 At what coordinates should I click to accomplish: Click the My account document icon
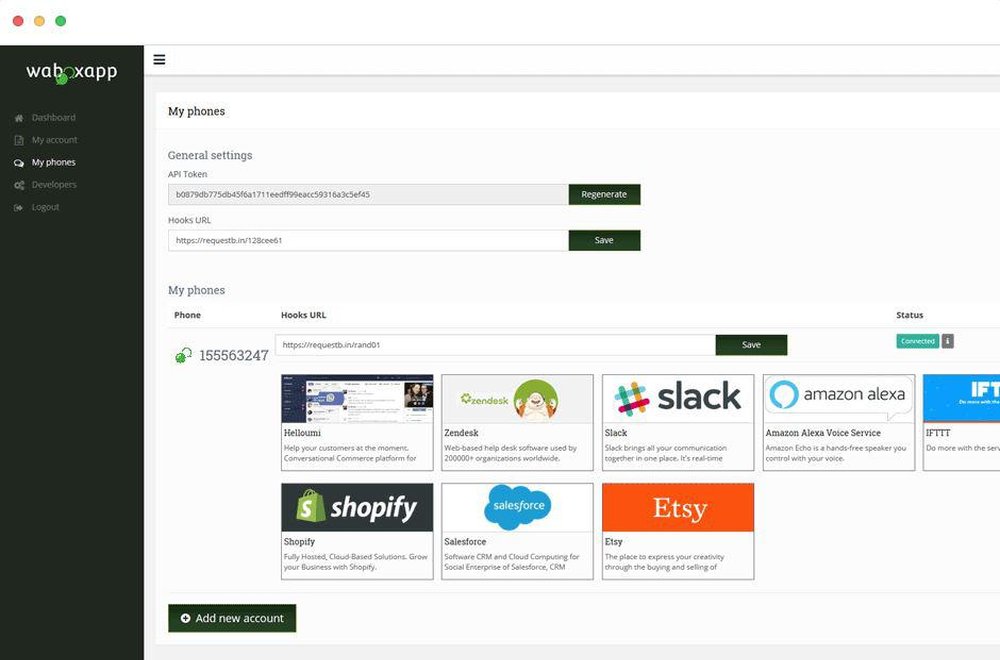tap(19, 140)
